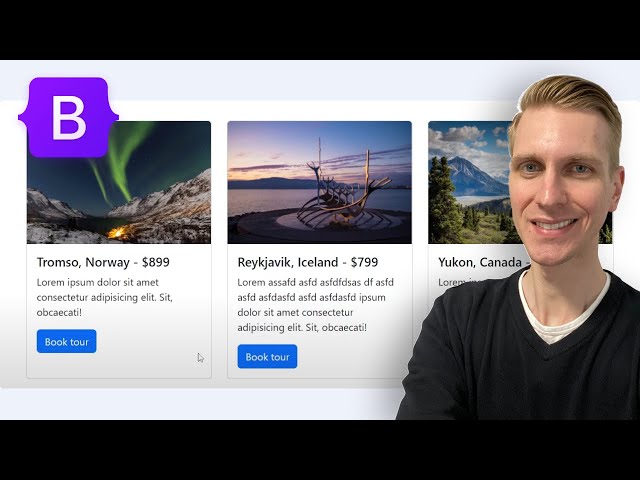Select the 'Yukon, Canada' card title
This screenshot has width=640, height=480.
(480, 262)
